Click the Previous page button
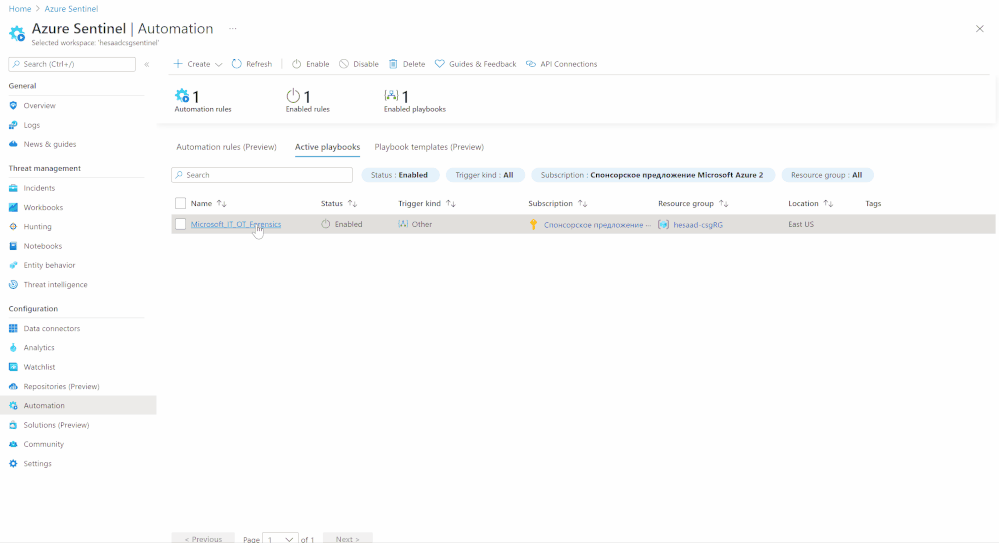 [x=203, y=539]
